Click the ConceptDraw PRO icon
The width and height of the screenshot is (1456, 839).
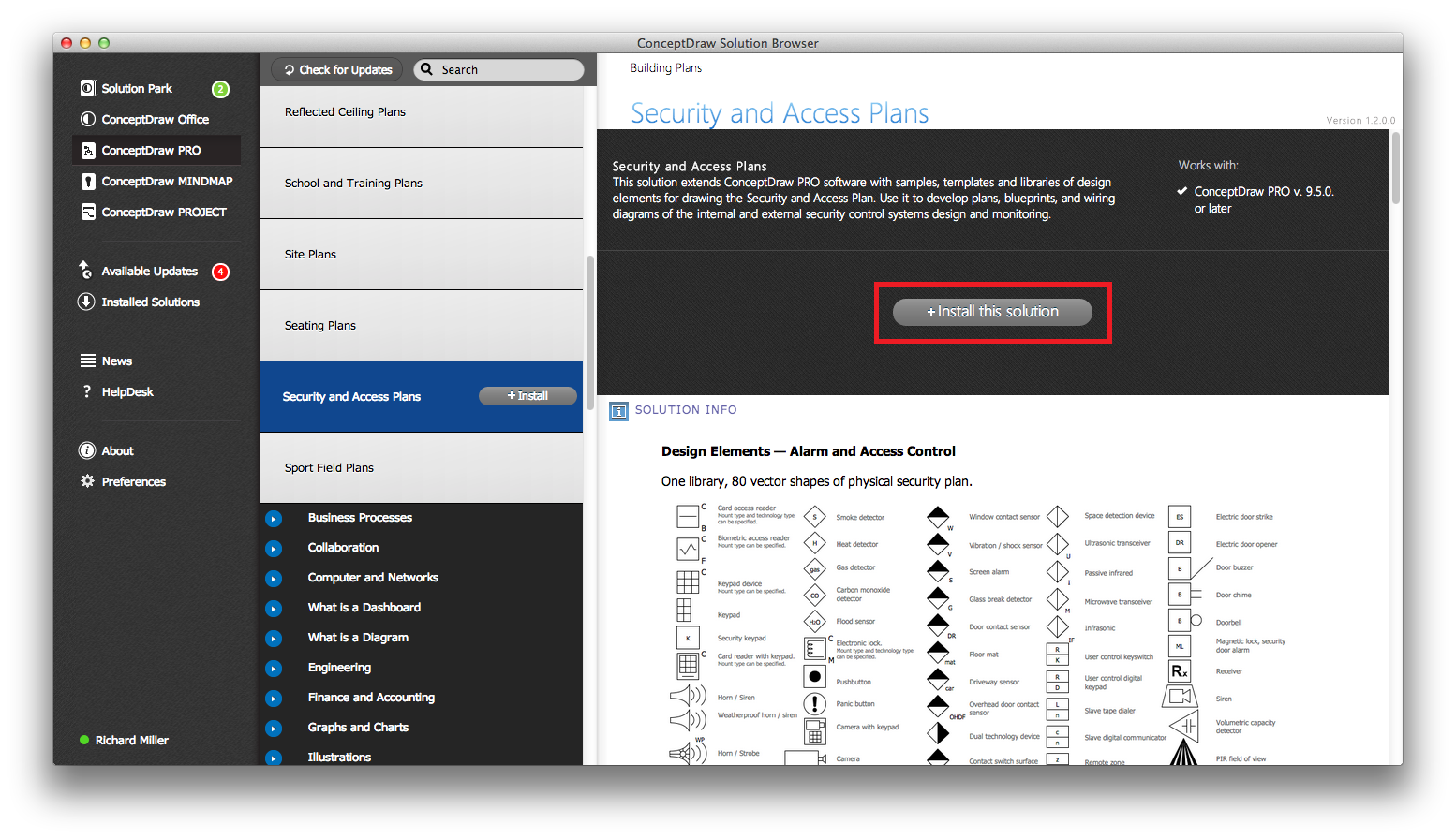(88, 150)
